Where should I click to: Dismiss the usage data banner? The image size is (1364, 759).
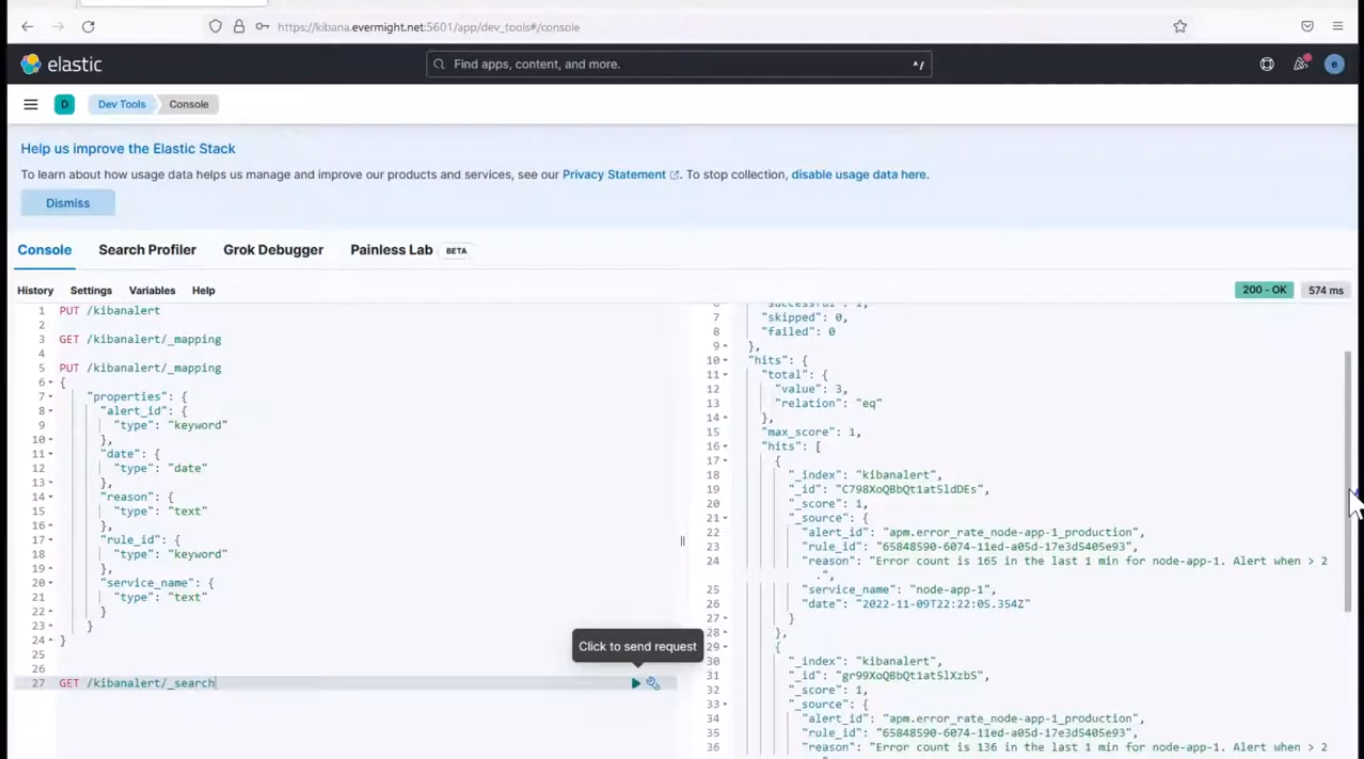pos(68,203)
